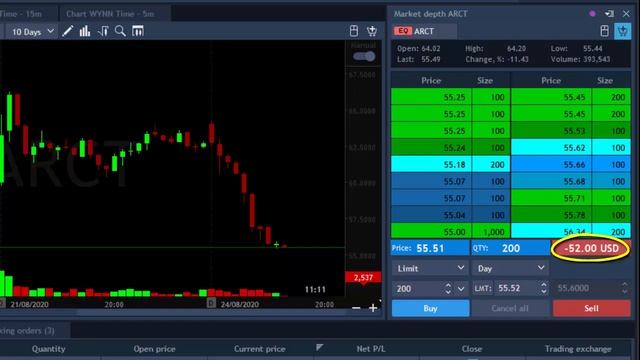Select bid price 55.04 row
The height and width of the screenshot is (360, 640).
tap(451, 215)
